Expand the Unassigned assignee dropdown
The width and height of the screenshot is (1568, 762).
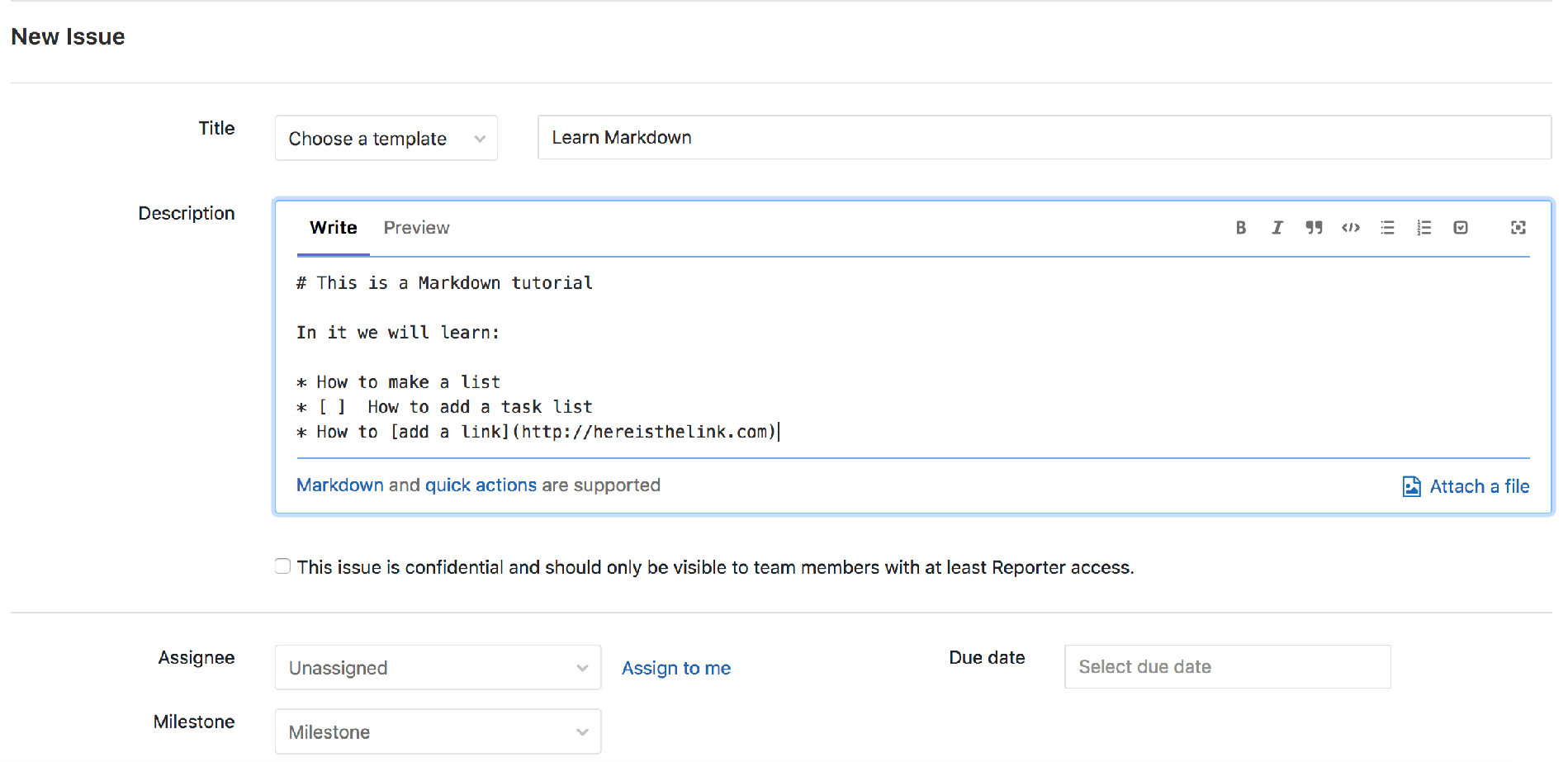[438, 667]
